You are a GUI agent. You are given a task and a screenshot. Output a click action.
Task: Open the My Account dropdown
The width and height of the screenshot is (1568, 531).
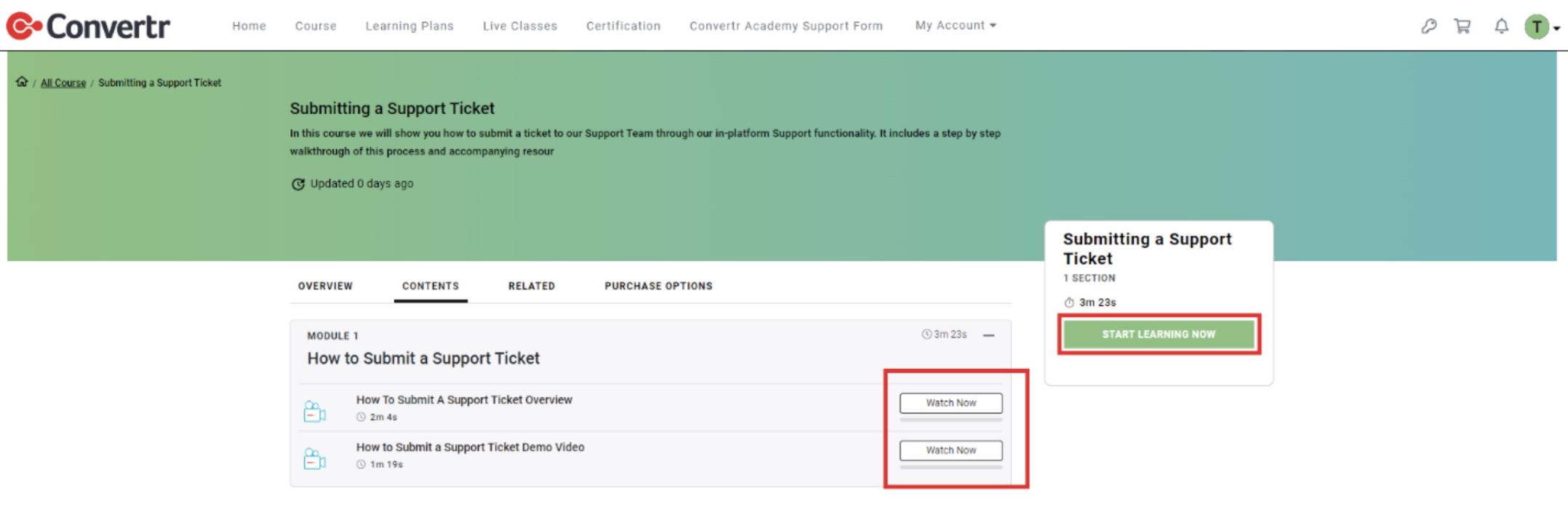pos(956,25)
